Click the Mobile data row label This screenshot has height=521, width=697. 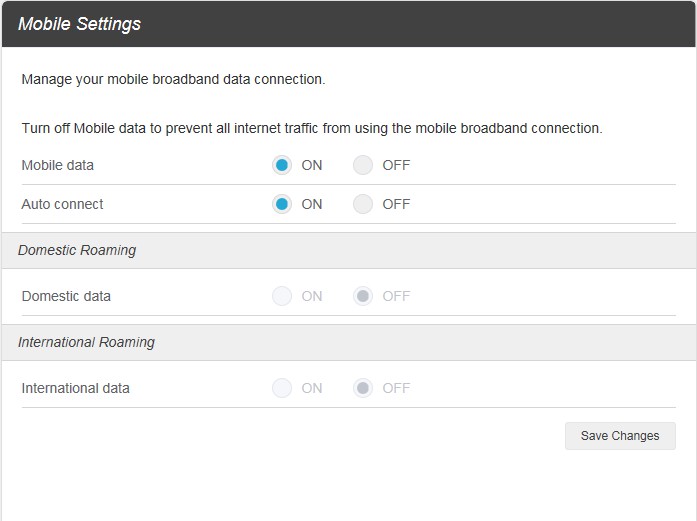[x=57, y=165]
